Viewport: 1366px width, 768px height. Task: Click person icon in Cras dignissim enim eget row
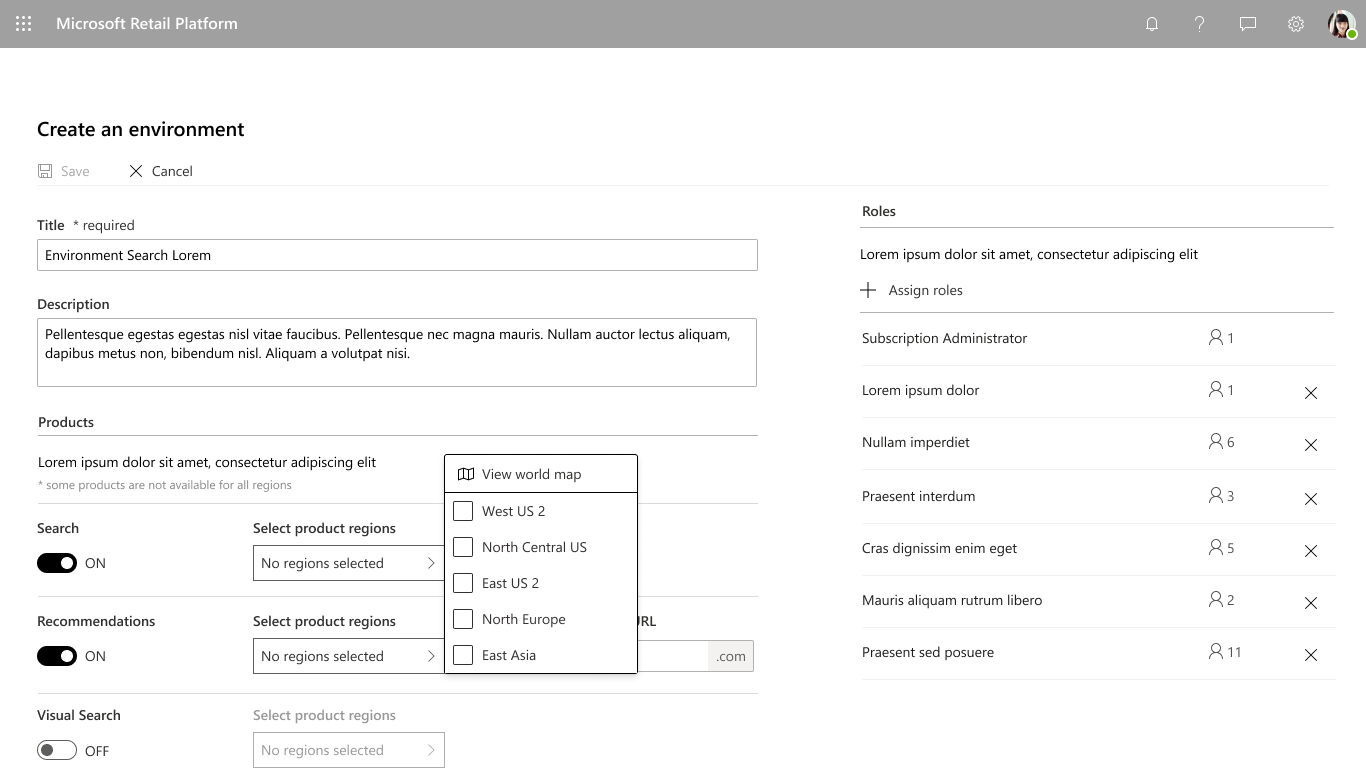(x=1216, y=548)
